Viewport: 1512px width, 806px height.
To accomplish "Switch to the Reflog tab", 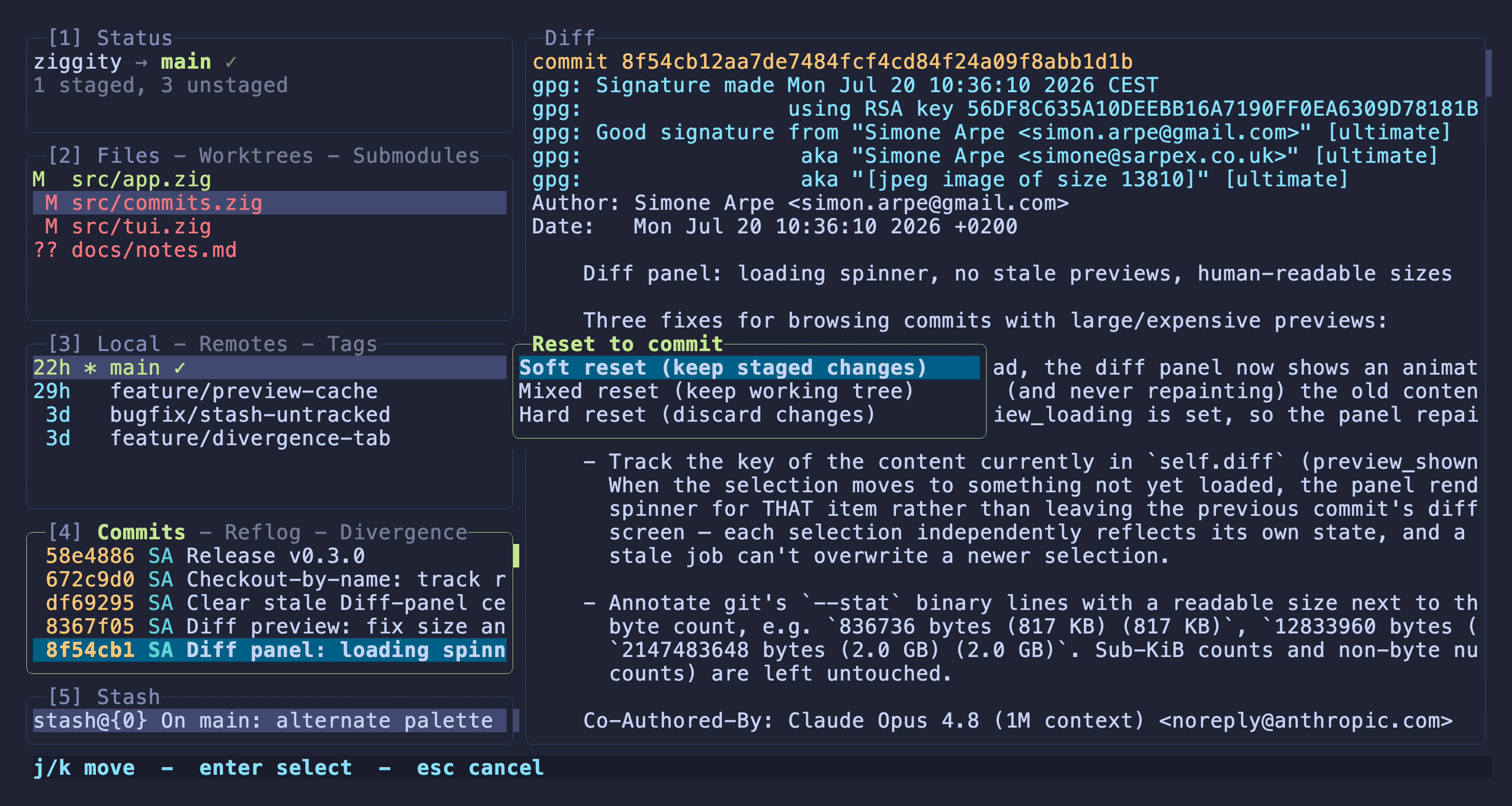I will pos(263,532).
